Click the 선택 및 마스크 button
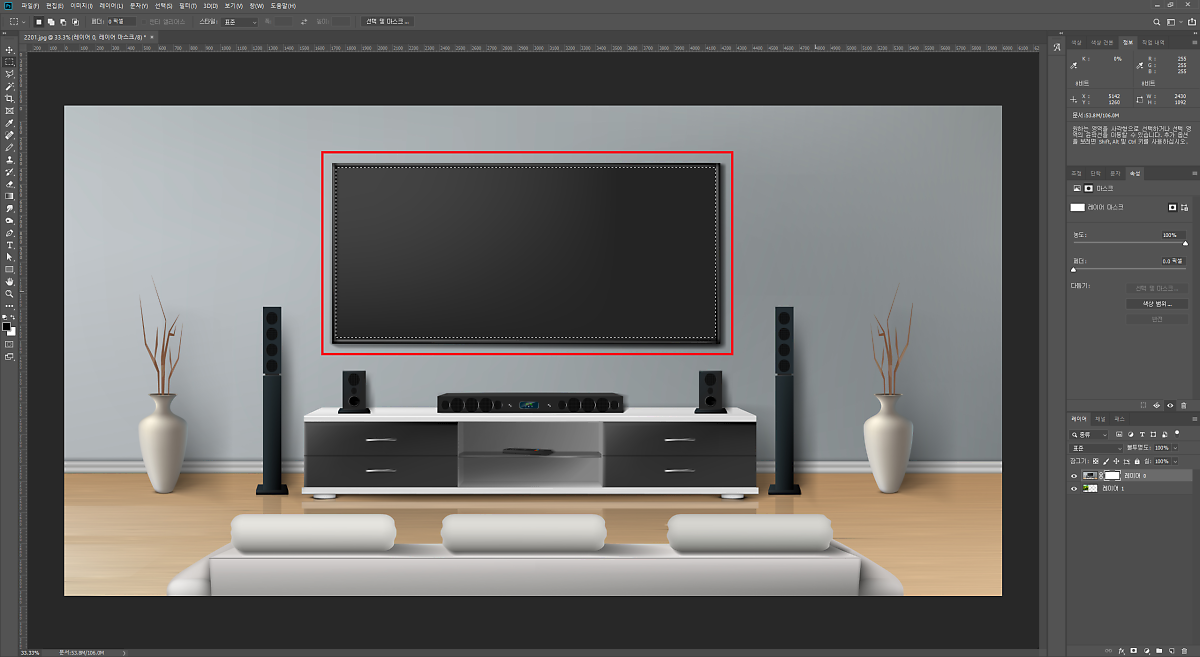This screenshot has width=1200, height=657. 387,21
